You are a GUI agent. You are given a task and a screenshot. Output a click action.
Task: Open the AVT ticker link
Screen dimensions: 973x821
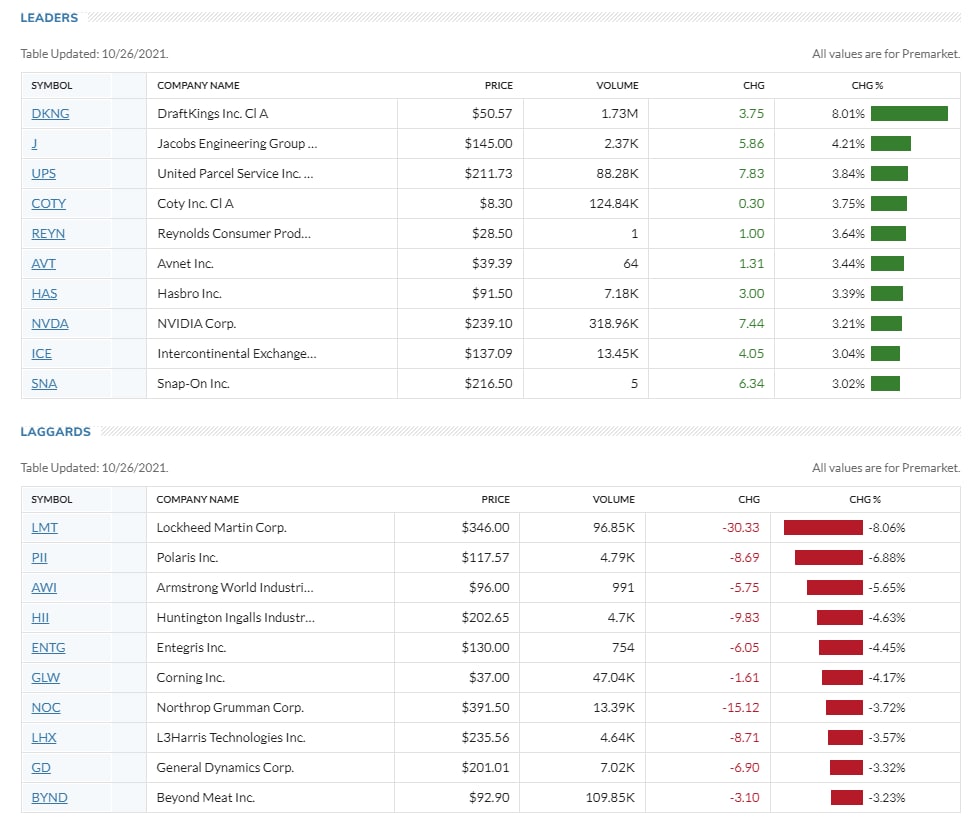[43, 264]
